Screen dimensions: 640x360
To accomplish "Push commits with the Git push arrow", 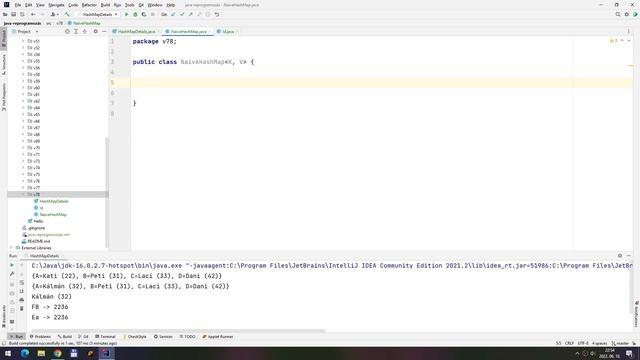I will [x=191, y=14].
